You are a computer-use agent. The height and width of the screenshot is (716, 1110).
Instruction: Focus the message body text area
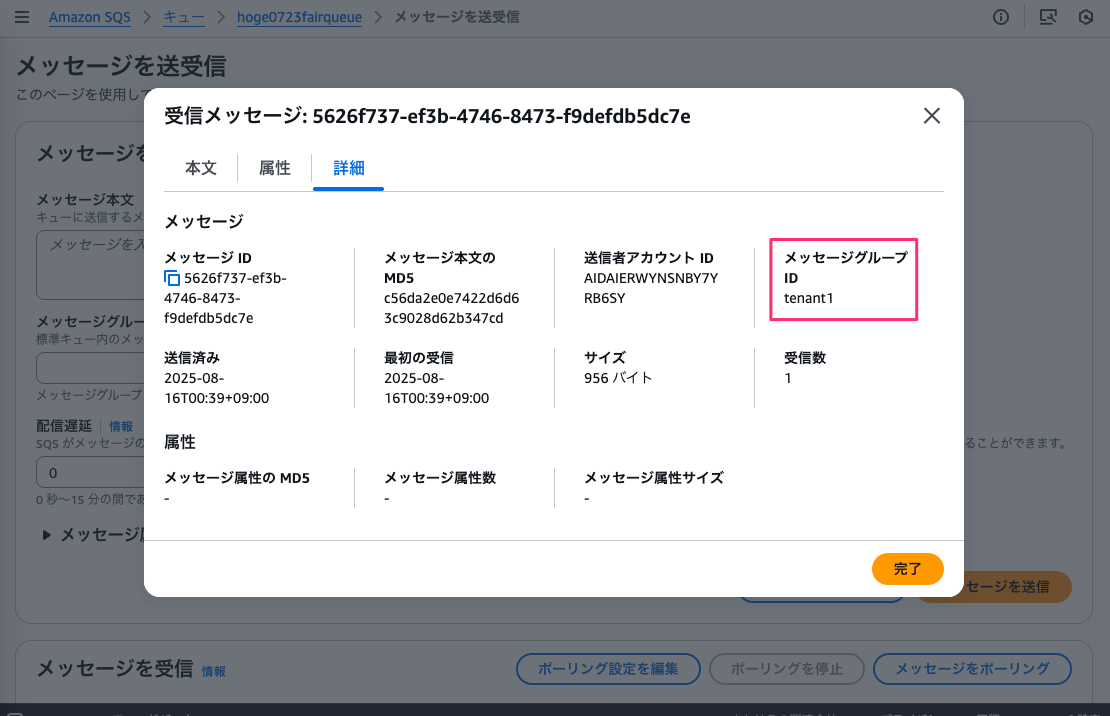[91, 265]
